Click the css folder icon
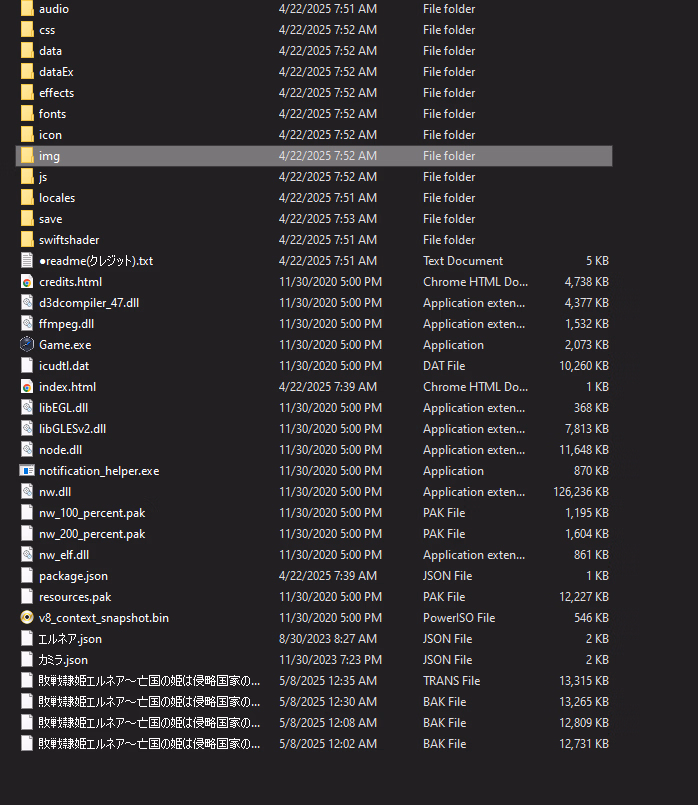 [x=27, y=30]
